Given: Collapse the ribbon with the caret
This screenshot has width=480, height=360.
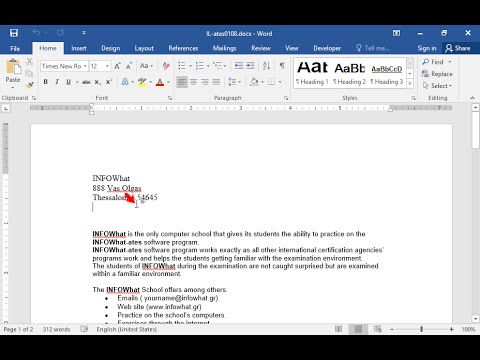Looking at the screenshot, I should click(x=472, y=98).
